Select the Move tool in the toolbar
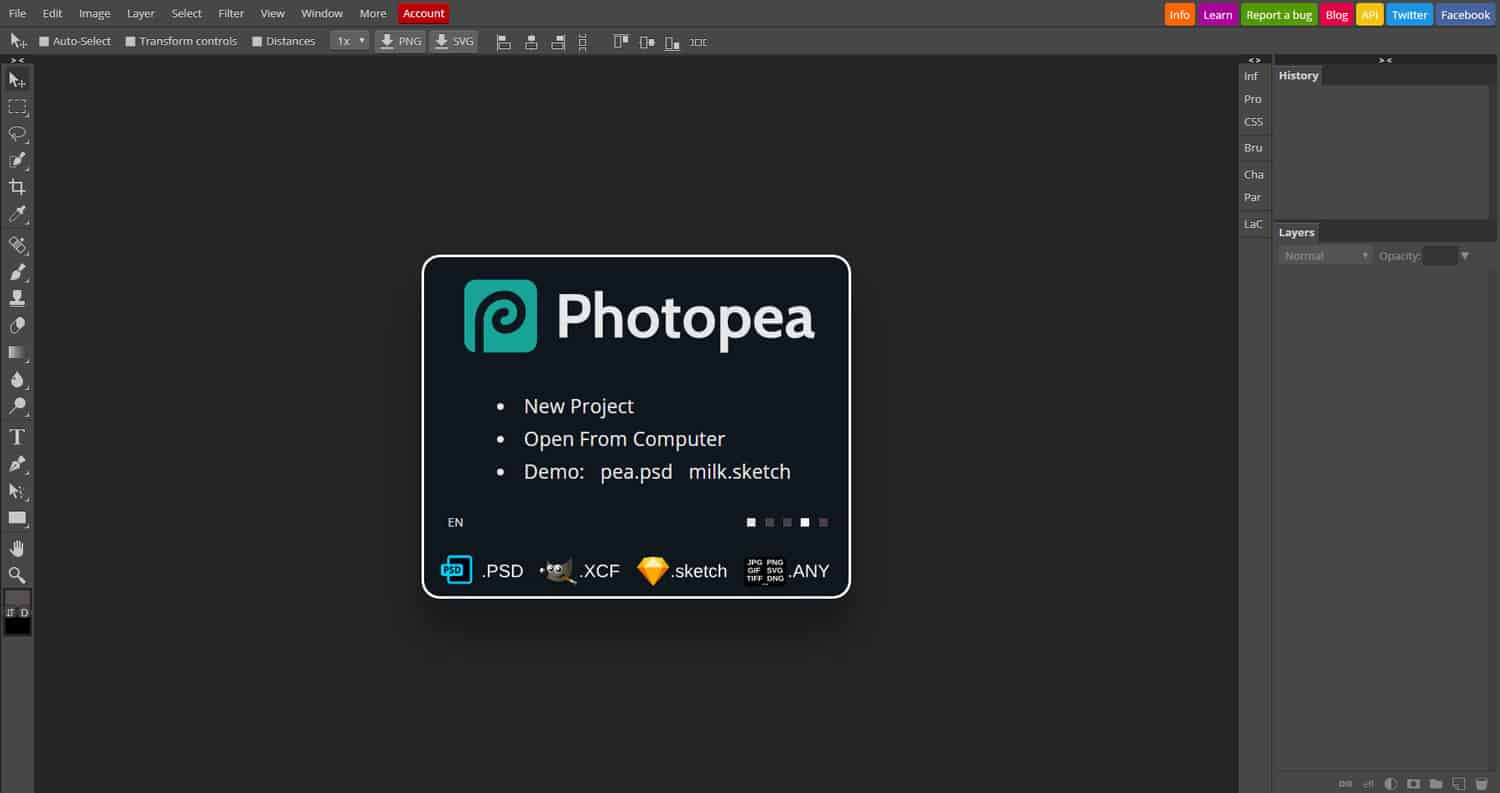Viewport: 1500px width, 793px height. point(17,80)
